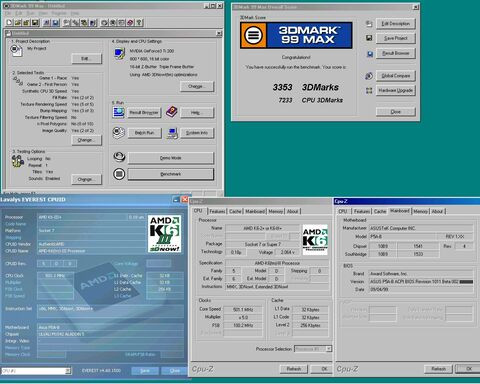The height and width of the screenshot is (384, 480).
Task: Click the Save button in EVEREST CPUID
Action: (x=145, y=371)
